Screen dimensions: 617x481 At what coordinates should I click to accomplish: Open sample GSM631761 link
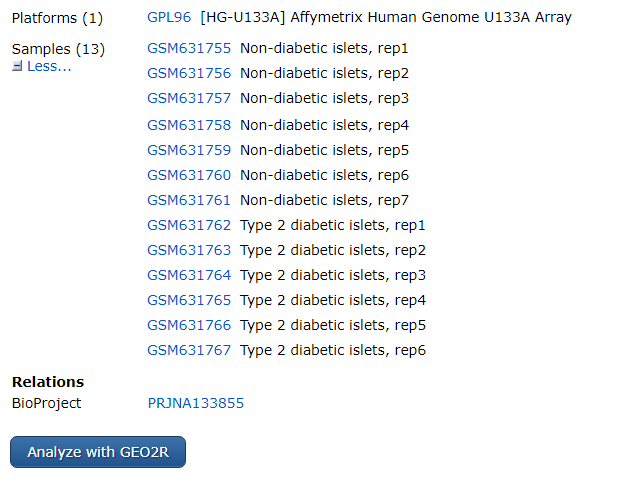click(189, 200)
